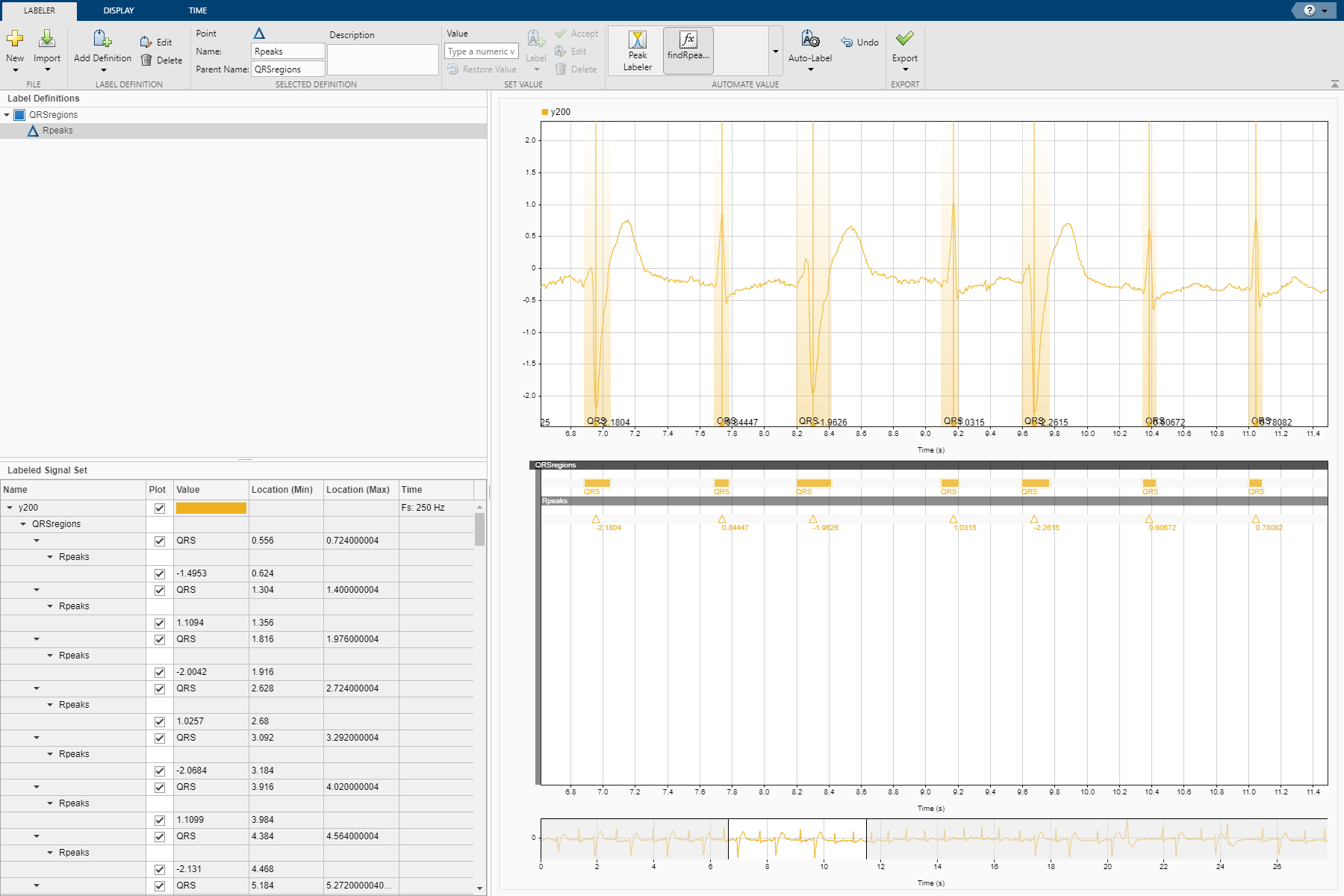Screen dimensions: 1344x896
Task: Expand the automate value gallery dropdown
Action: (775, 52)
